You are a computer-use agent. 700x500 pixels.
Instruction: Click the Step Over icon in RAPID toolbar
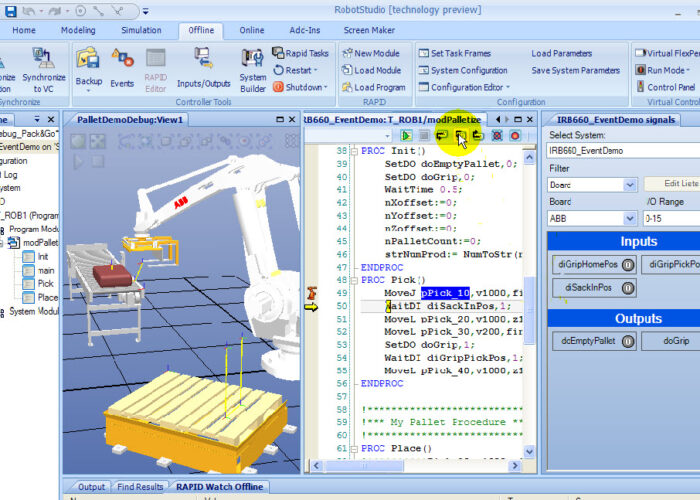tap(460, 135)
